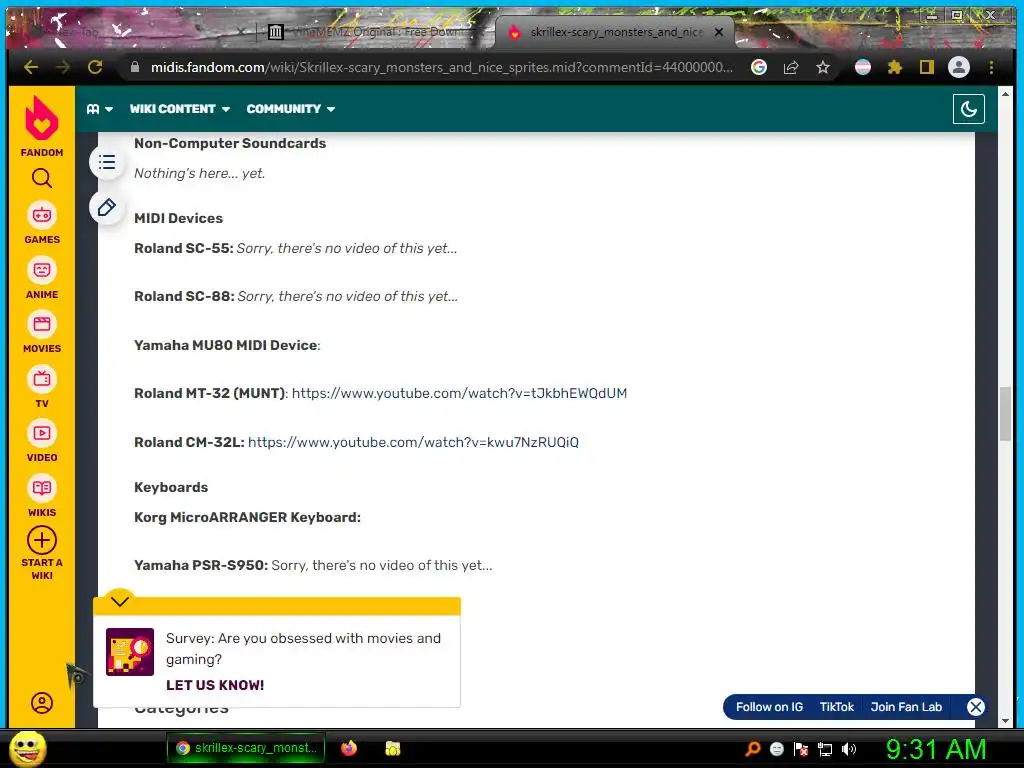Click the 'Non-Computer Soundcards' heading
This screenshot has height=768, width=1024.
(230, 143)
